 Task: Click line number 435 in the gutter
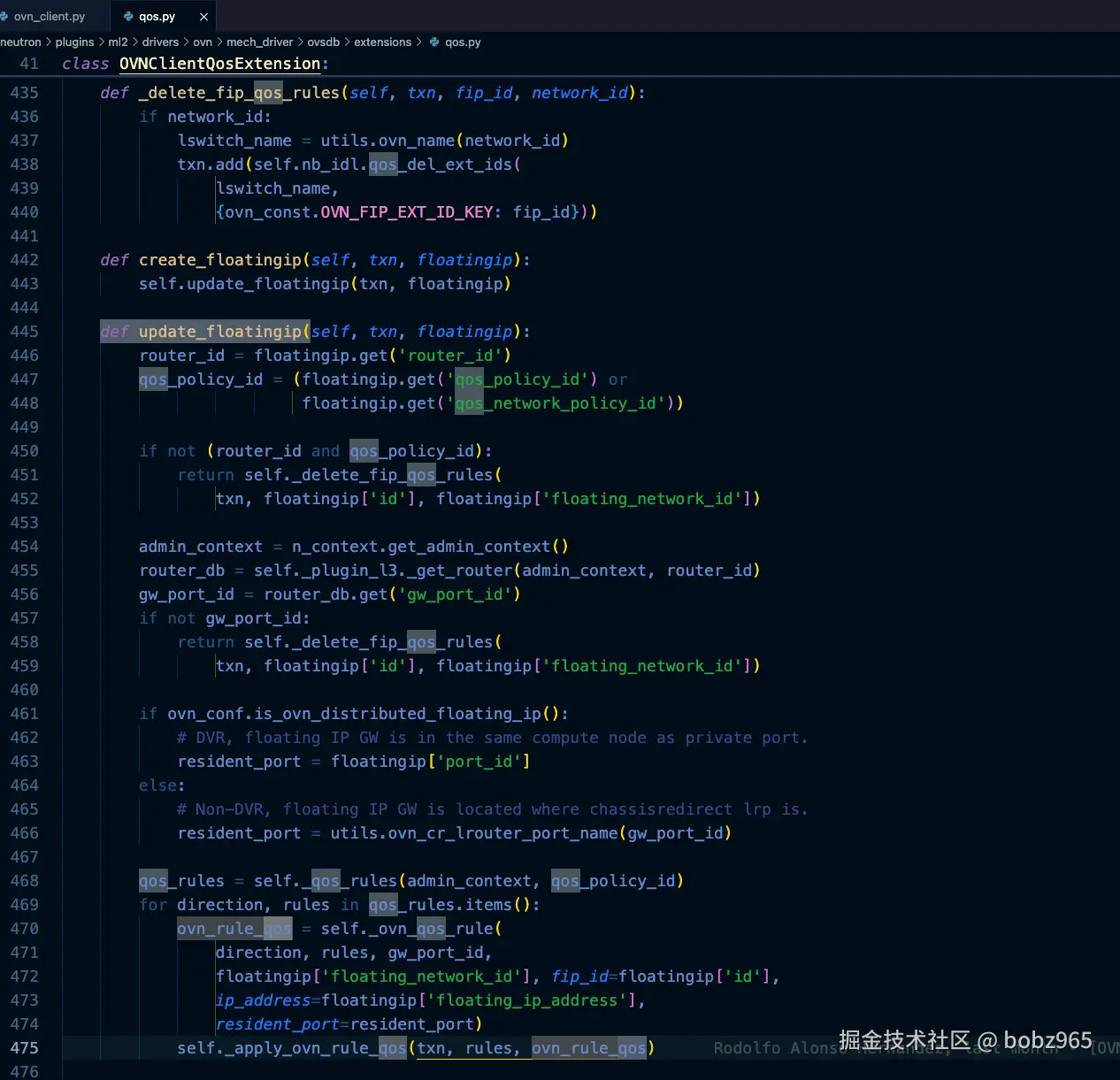point(25,93)
